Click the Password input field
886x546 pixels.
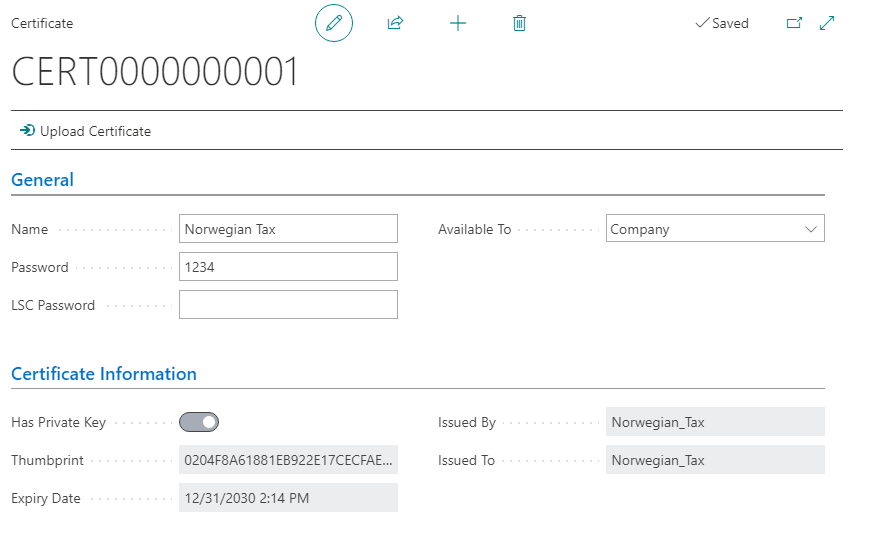(288, 267)
